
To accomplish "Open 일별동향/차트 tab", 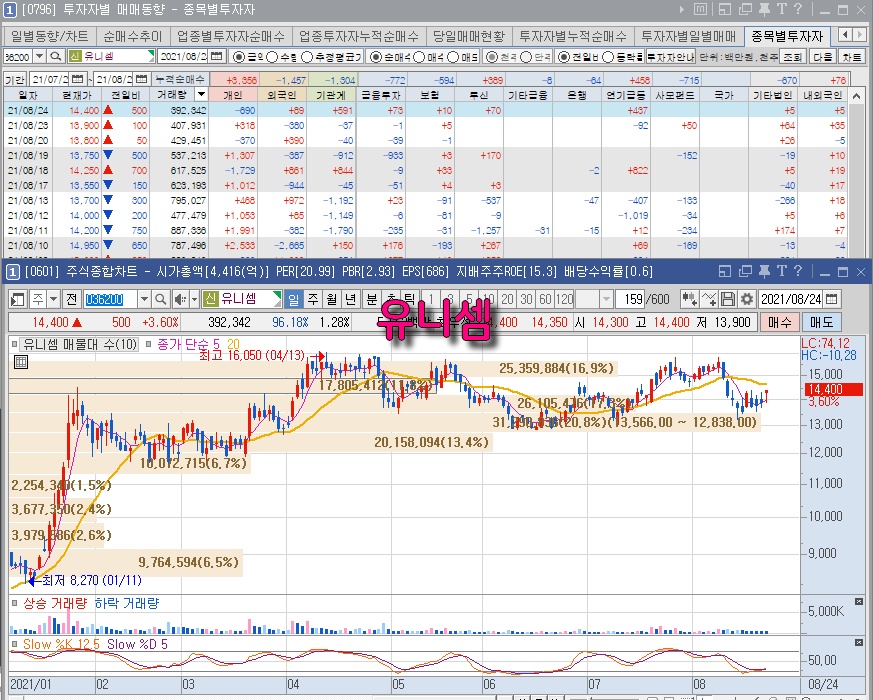I will [50, 36].
